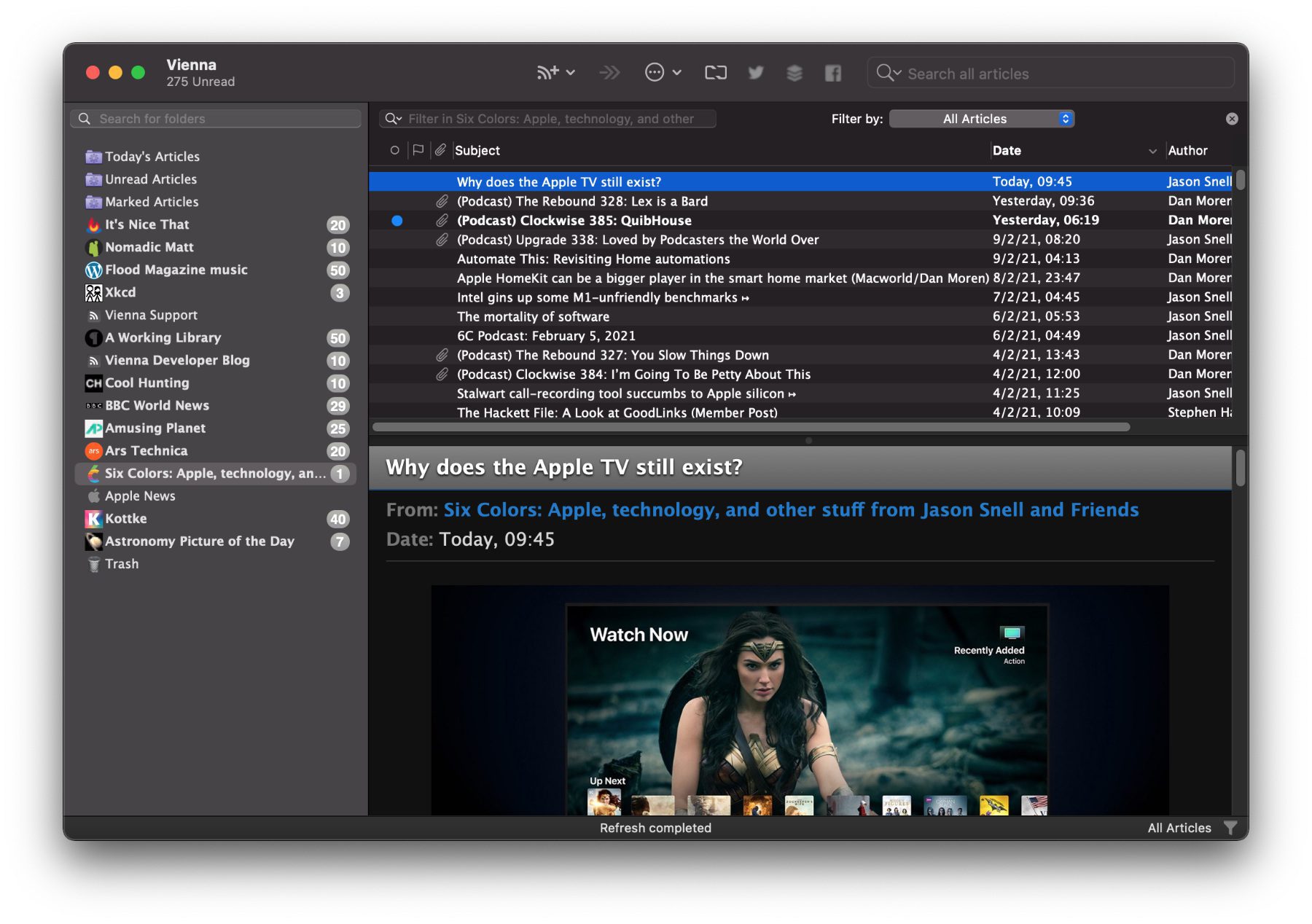
Task: Click the Next Unread arrows icon
Action: coord(609,72)
